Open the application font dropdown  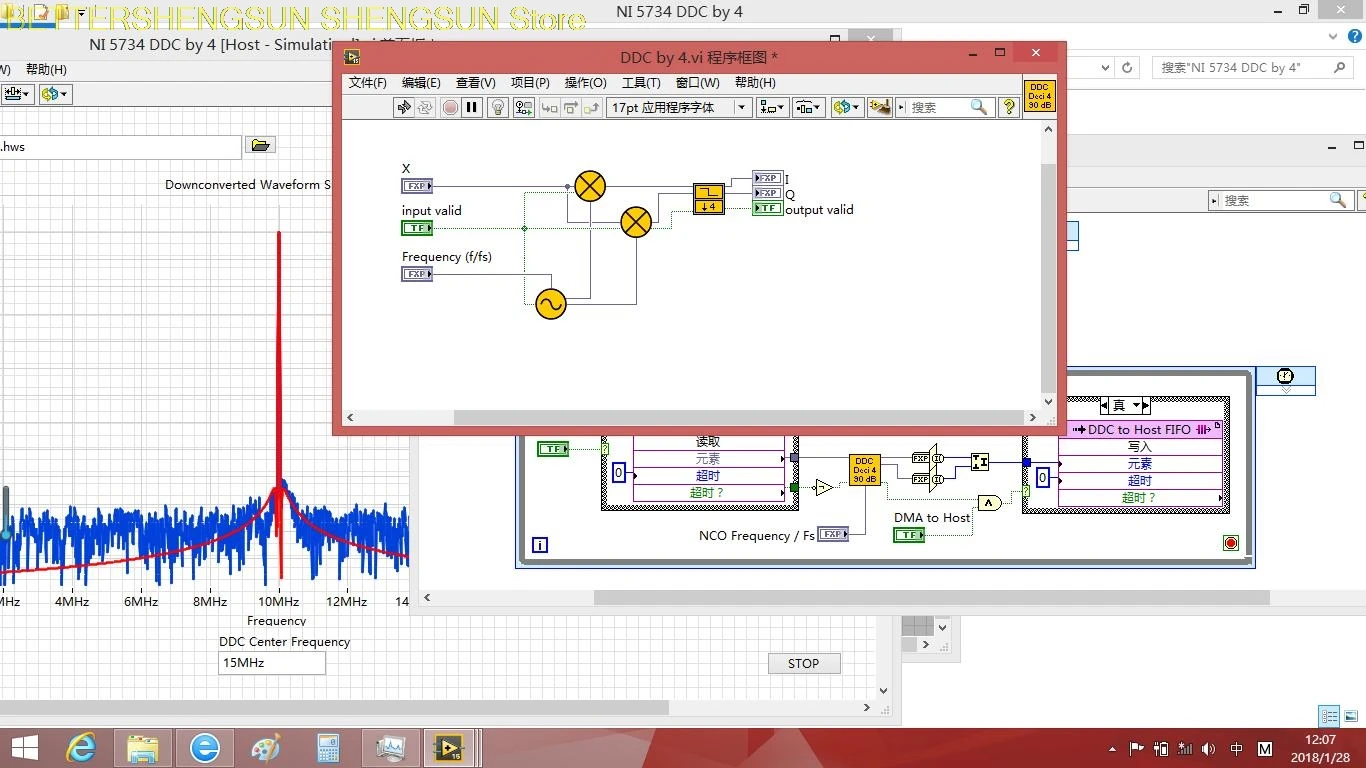[x=740, y=107]
